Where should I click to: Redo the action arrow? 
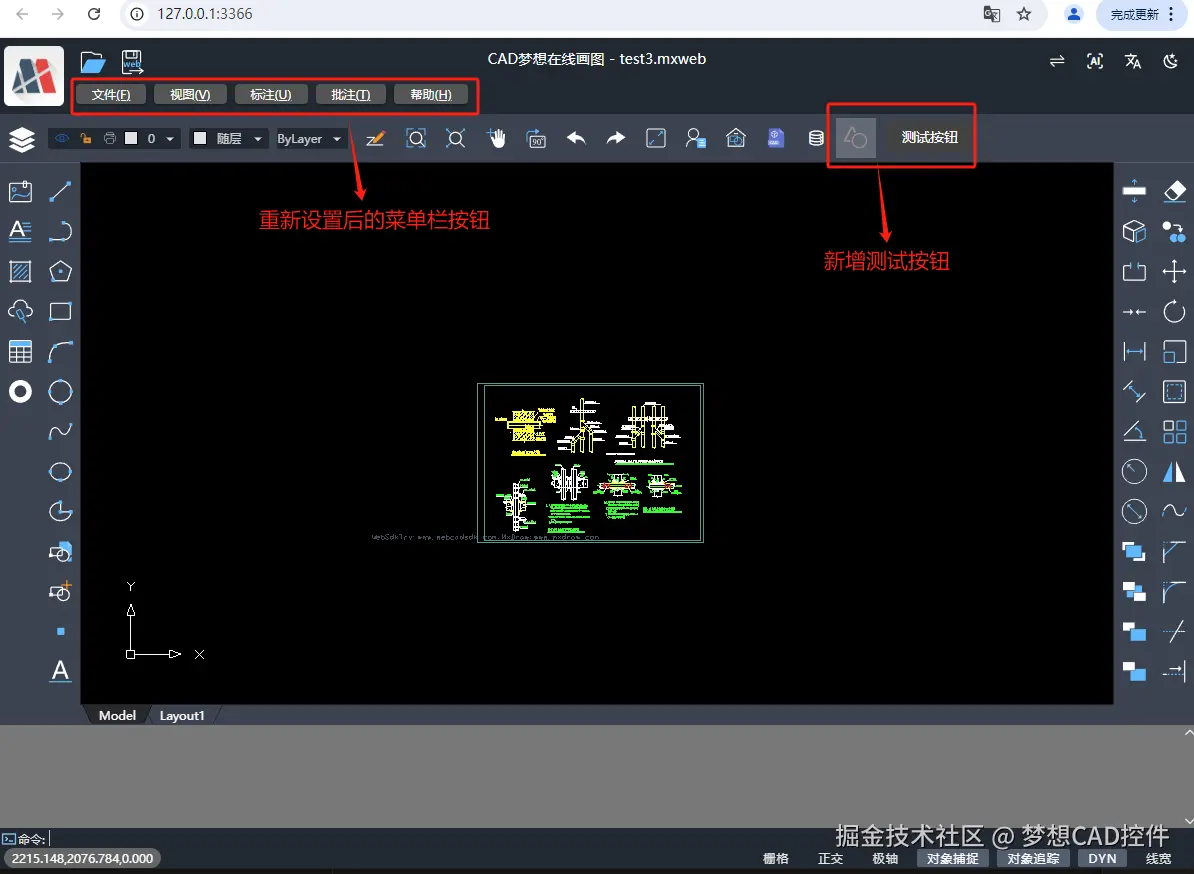(615, 138)
